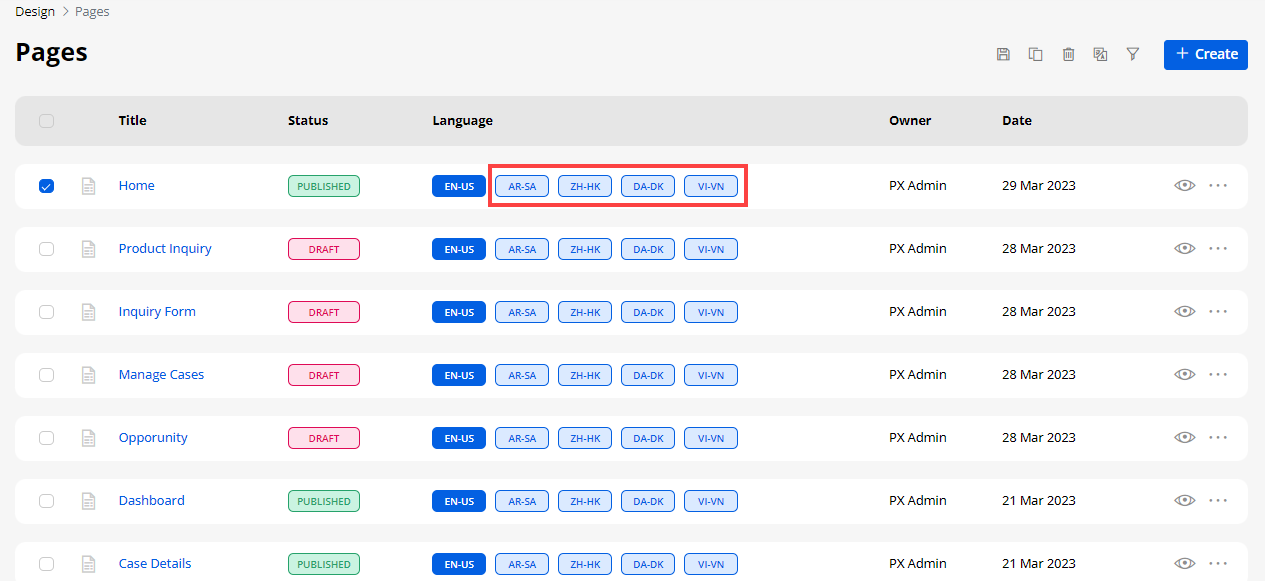Select AR-SA language tag on Home row

(x=522, y=186)
